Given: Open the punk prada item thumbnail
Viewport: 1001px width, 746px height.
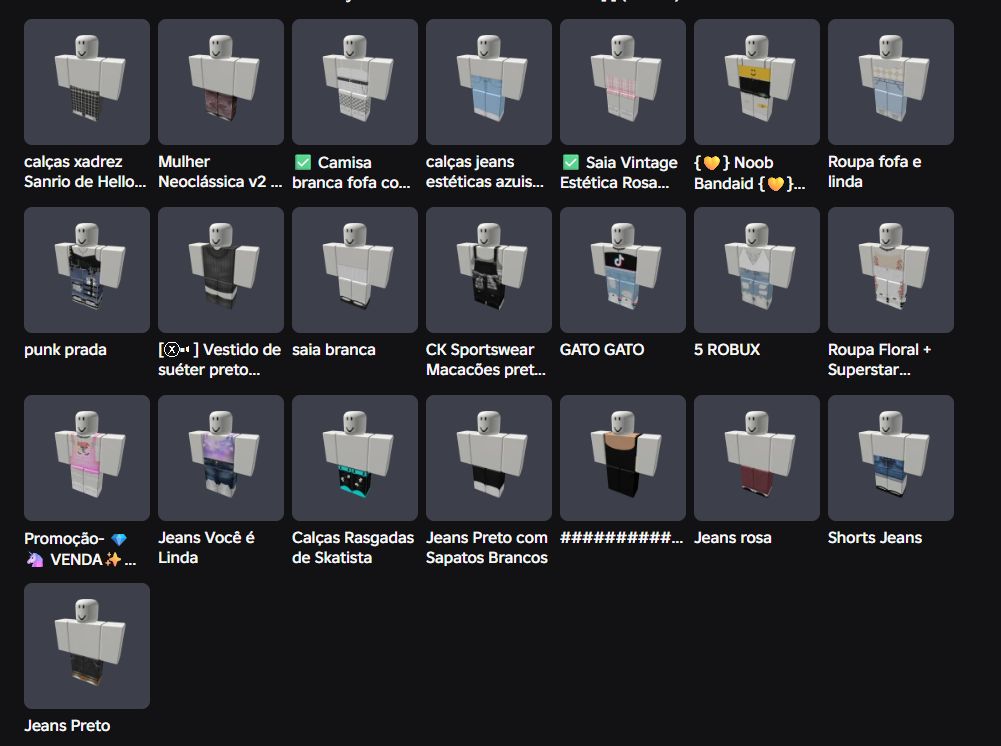Looking at the screenshot, I should pos(87,270).
